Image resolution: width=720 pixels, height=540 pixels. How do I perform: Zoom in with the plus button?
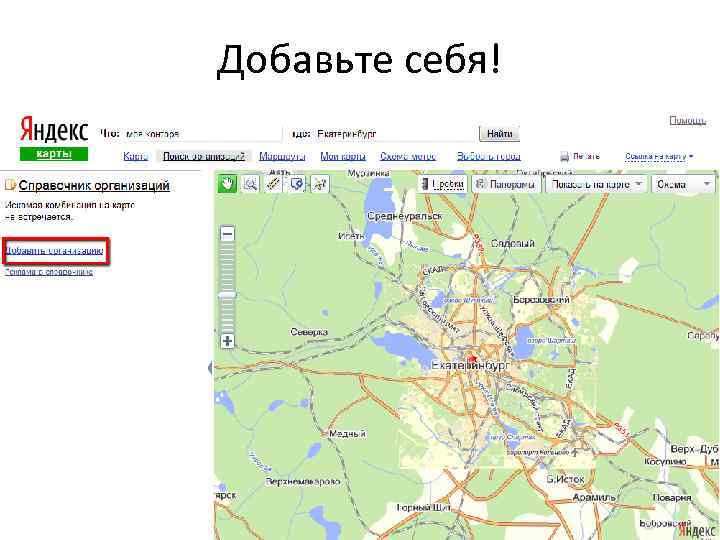click(x=227, y=341)
